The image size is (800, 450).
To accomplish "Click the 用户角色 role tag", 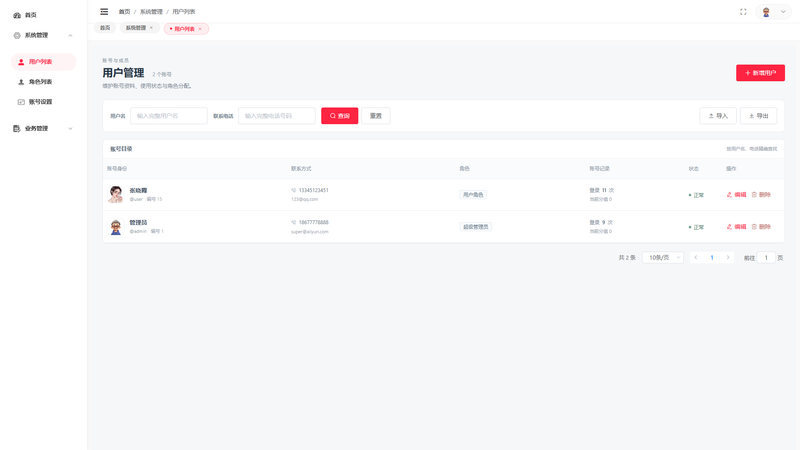I will pyautogui.click(x=473, y=195).
